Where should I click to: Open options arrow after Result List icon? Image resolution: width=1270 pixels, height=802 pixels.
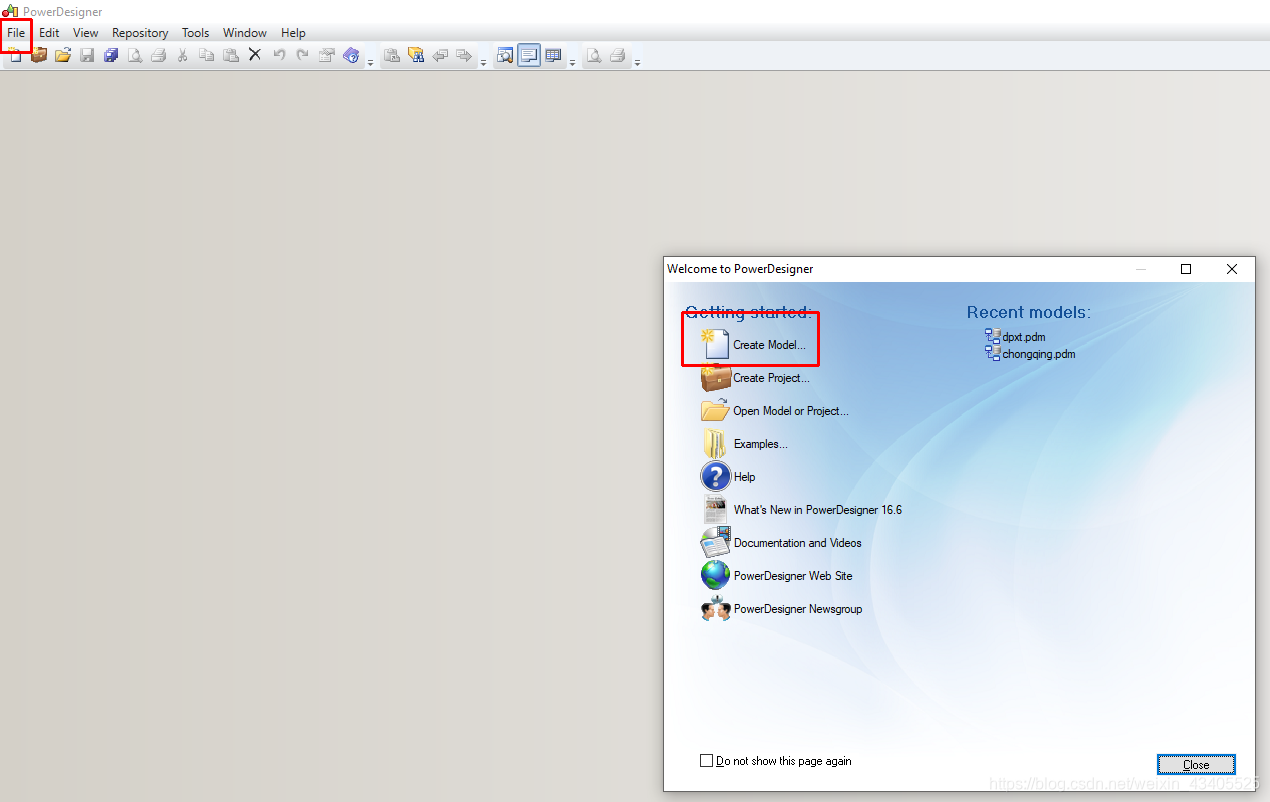coord(572,62)
